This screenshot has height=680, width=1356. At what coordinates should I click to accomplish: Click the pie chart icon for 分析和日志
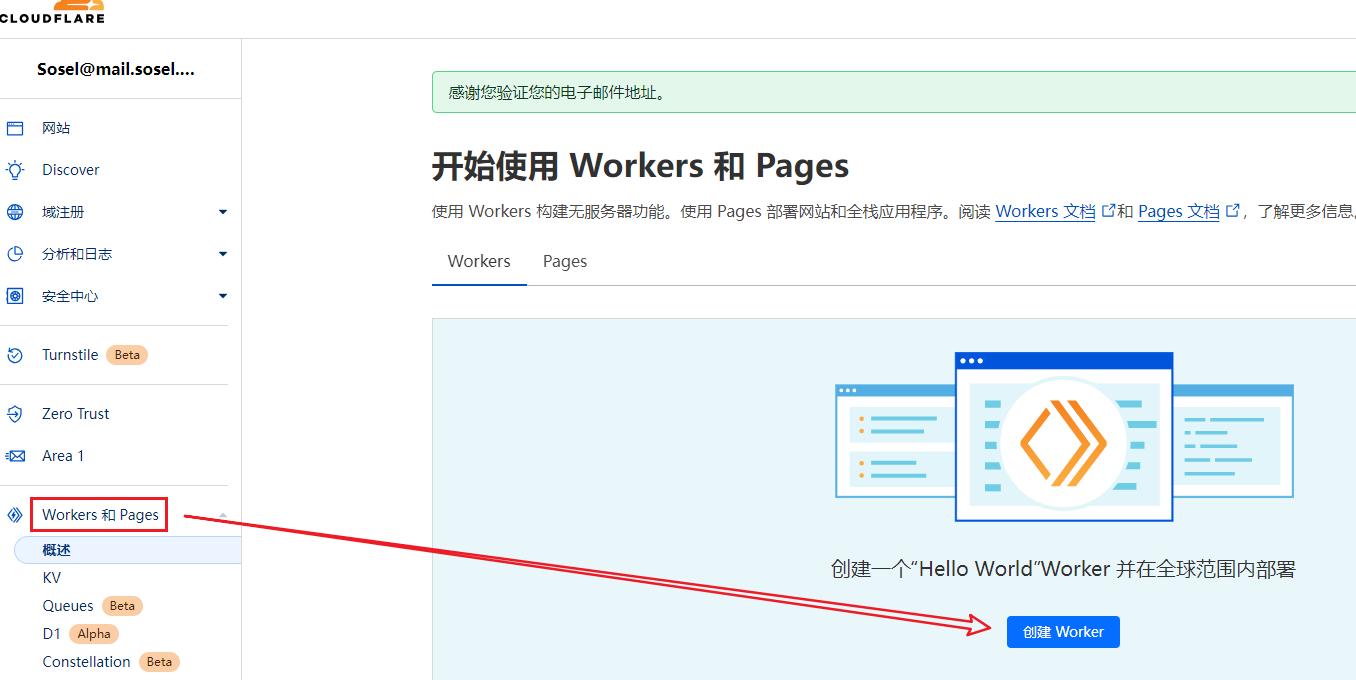pos(15,254)
